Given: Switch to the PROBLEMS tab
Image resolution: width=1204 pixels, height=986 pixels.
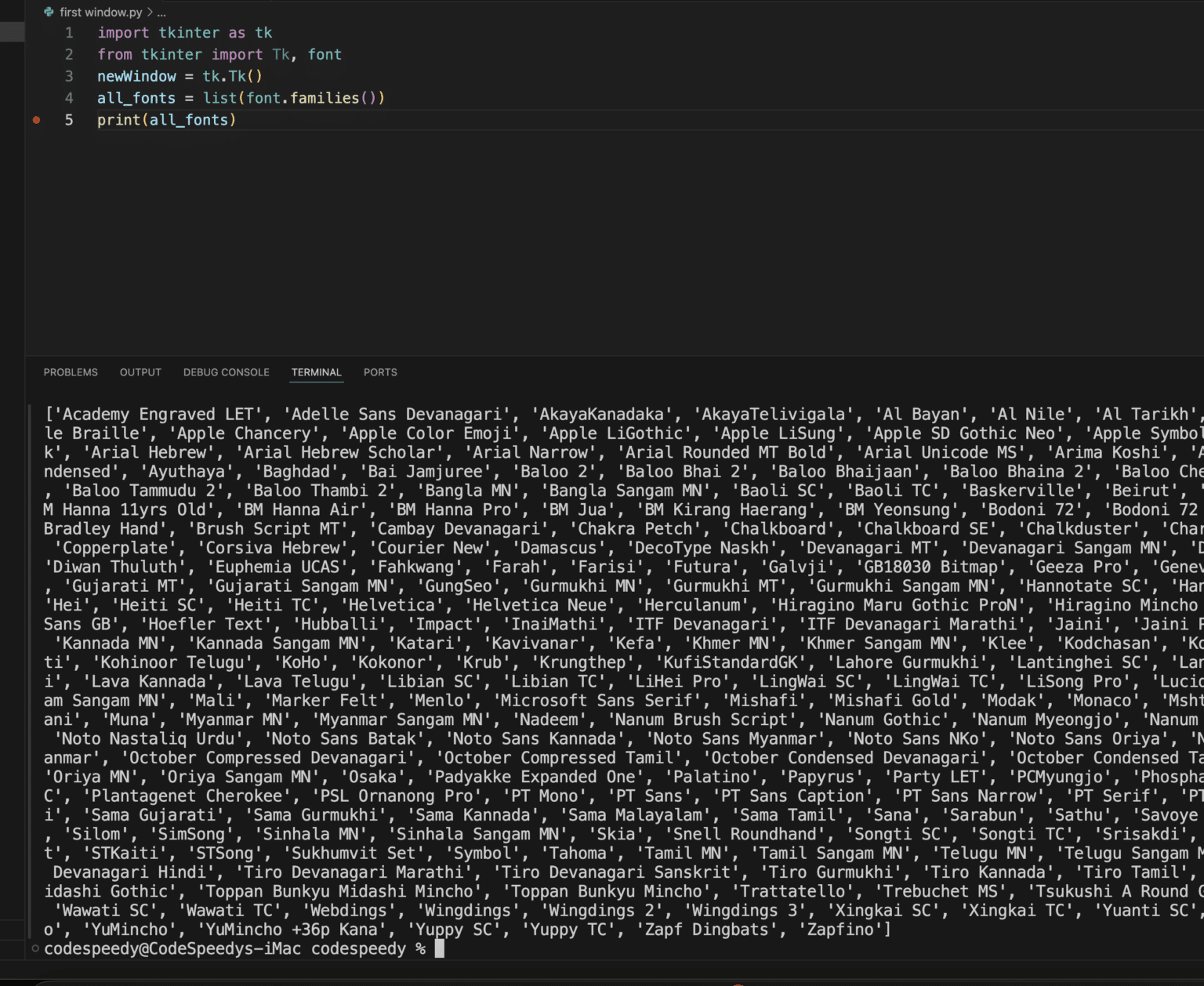Looking at the screenshot, I should click(x=70, y=372).
